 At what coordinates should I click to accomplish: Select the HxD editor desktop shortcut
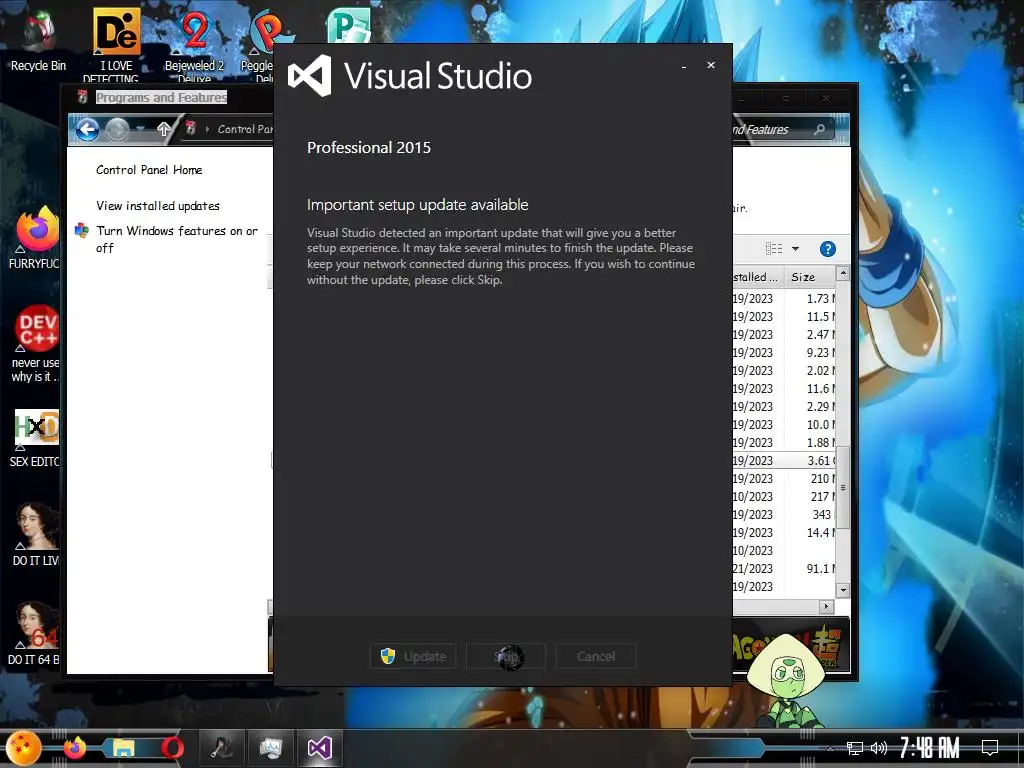[36, 438]
